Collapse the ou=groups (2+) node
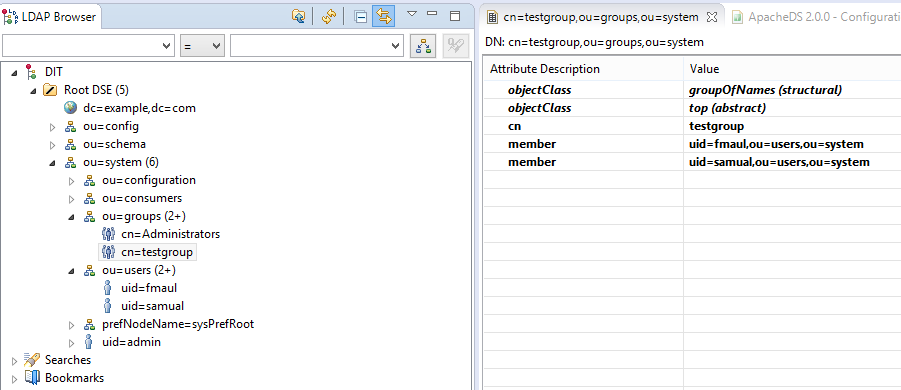Screen dimensions: 901x390 pyautogui.click(x=71, y=217)
